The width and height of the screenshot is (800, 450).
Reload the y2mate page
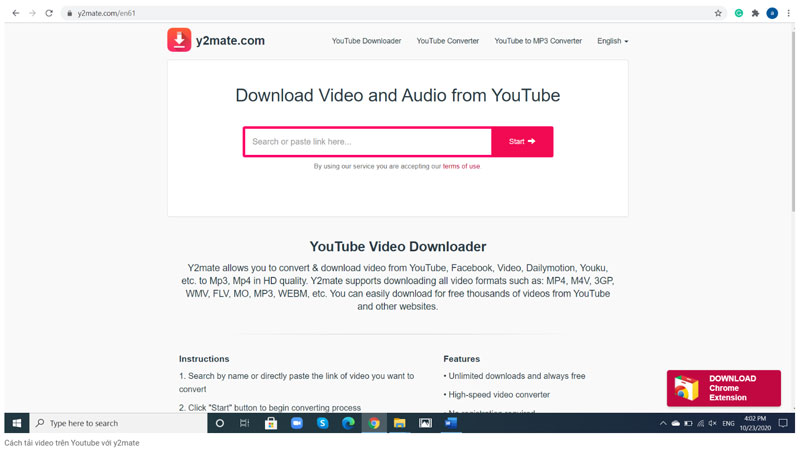coord(49,13)
